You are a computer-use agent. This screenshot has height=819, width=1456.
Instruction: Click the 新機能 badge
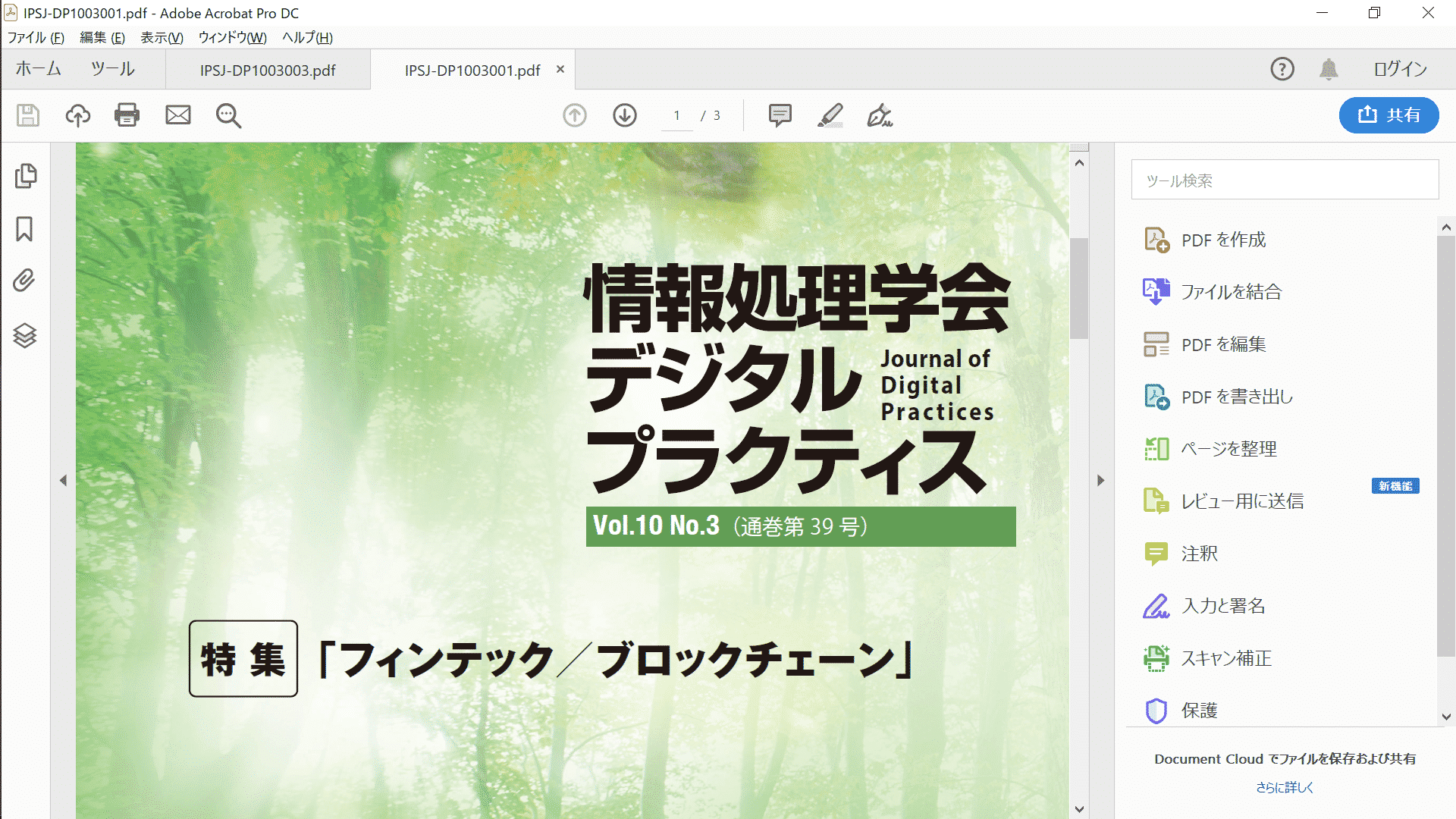pos(1395,486)
